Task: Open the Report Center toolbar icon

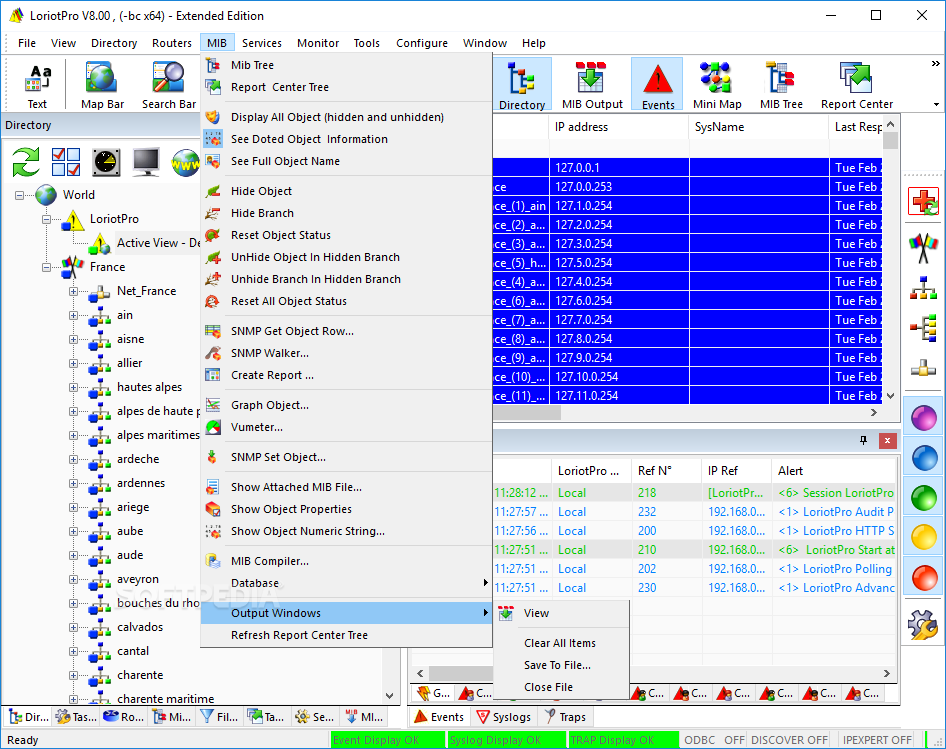Action: pos(857,85)
